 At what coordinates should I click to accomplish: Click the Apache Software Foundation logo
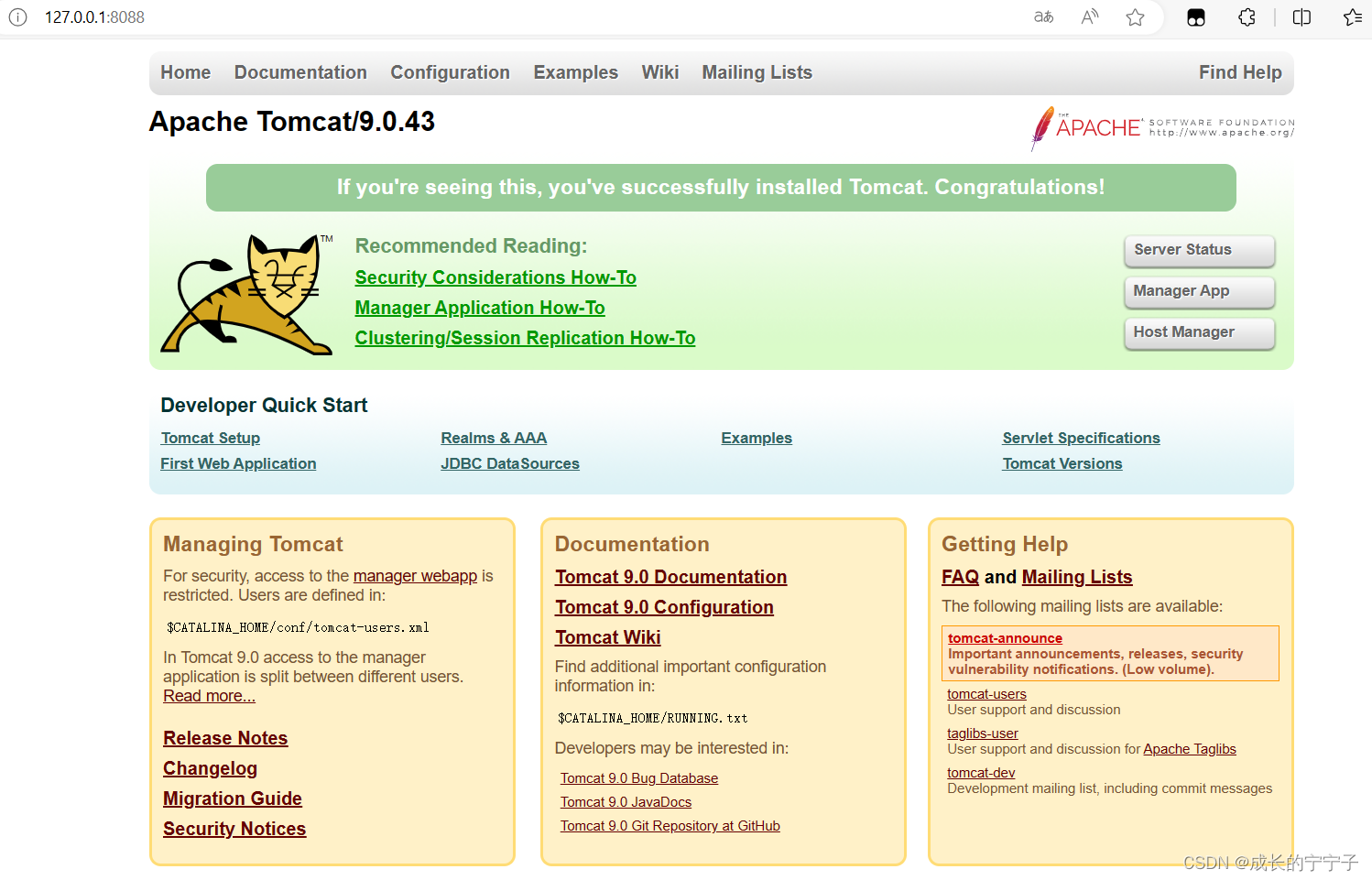coord(1162,128)
